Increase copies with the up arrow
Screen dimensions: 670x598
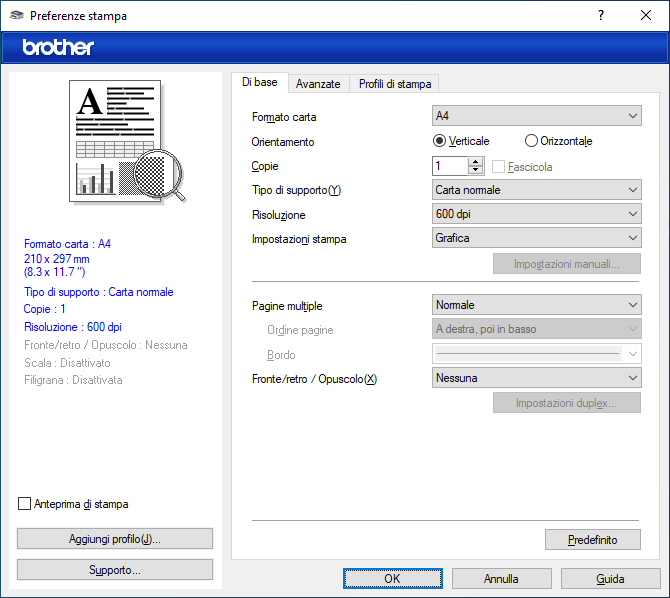(x=475, y=162)
